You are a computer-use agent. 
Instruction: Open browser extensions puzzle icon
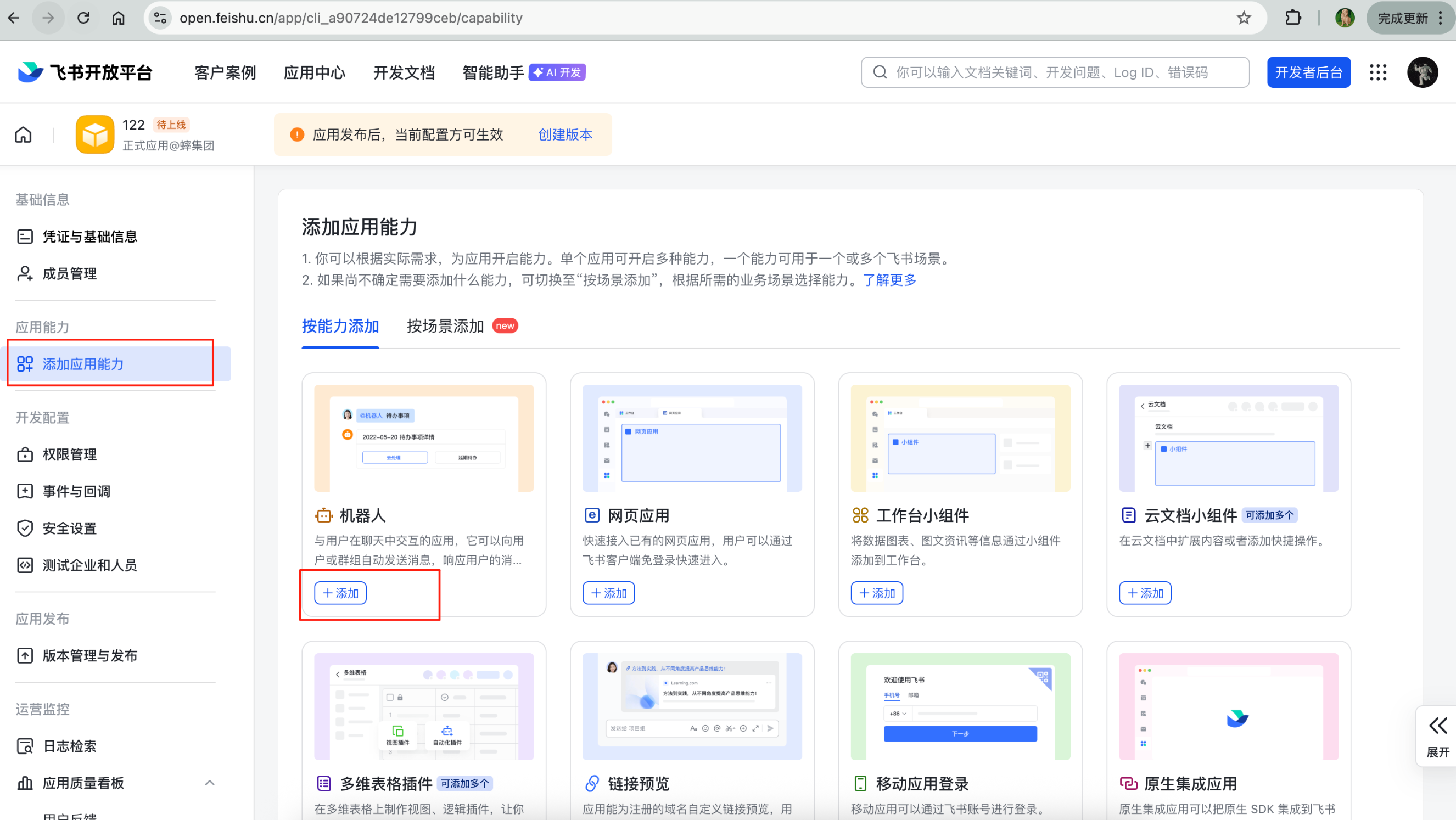pos(1292,18)
